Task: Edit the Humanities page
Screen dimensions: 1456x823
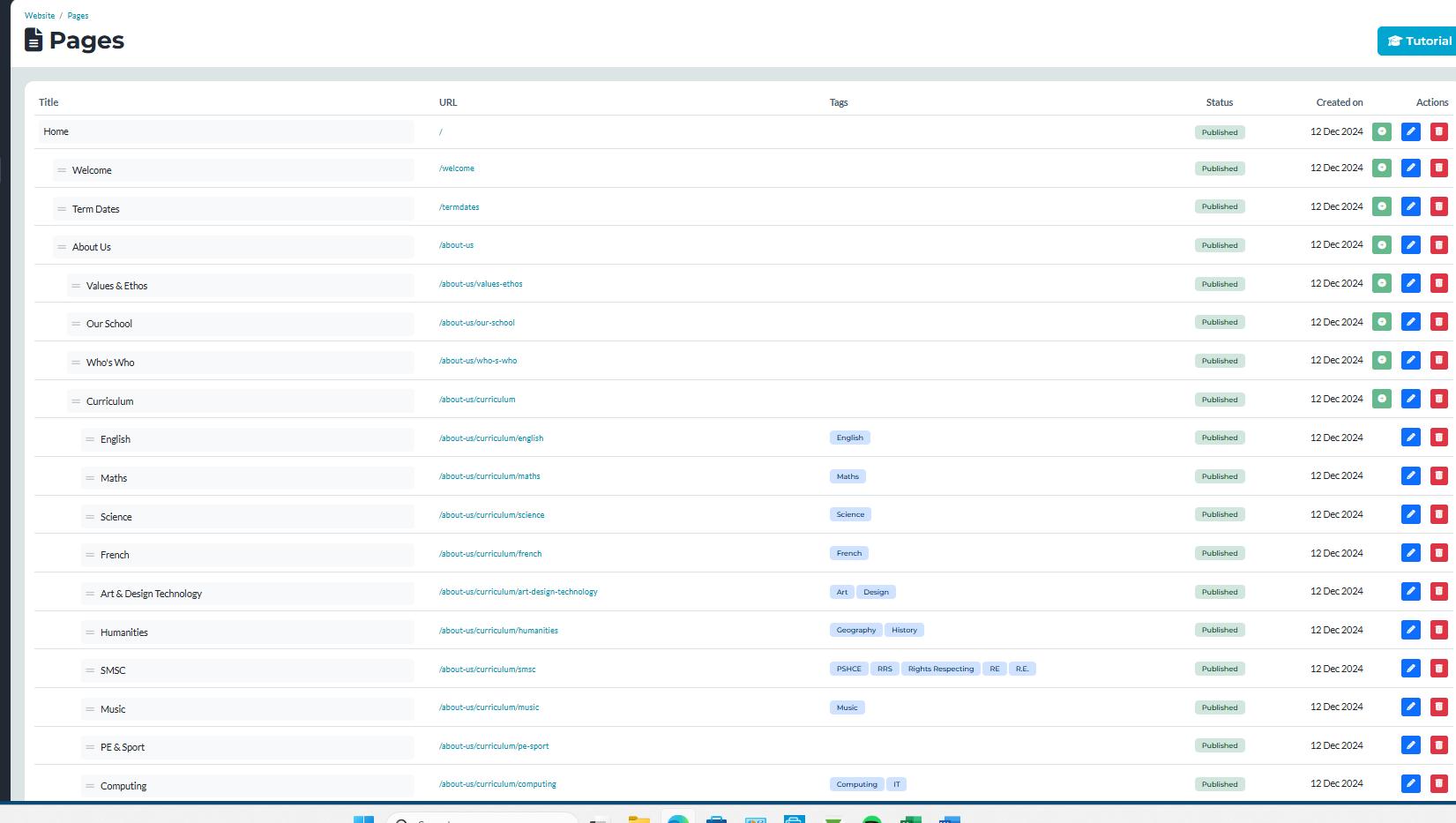Action: (x=1411, y=630)
